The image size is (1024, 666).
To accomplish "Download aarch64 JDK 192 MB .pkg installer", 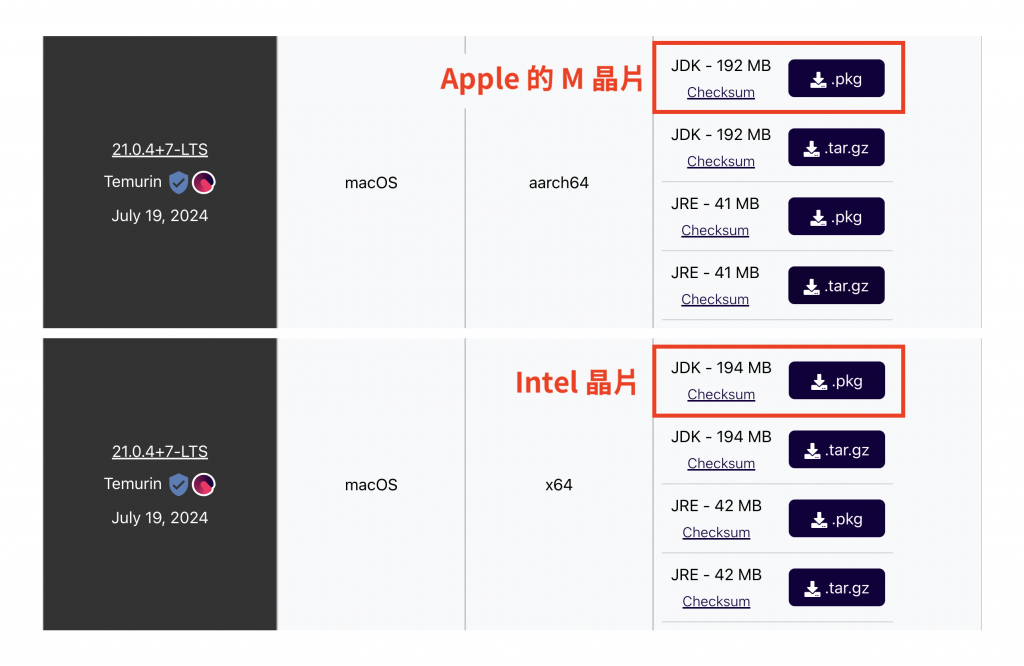I will pyautogui.click(x=836, y=78).
